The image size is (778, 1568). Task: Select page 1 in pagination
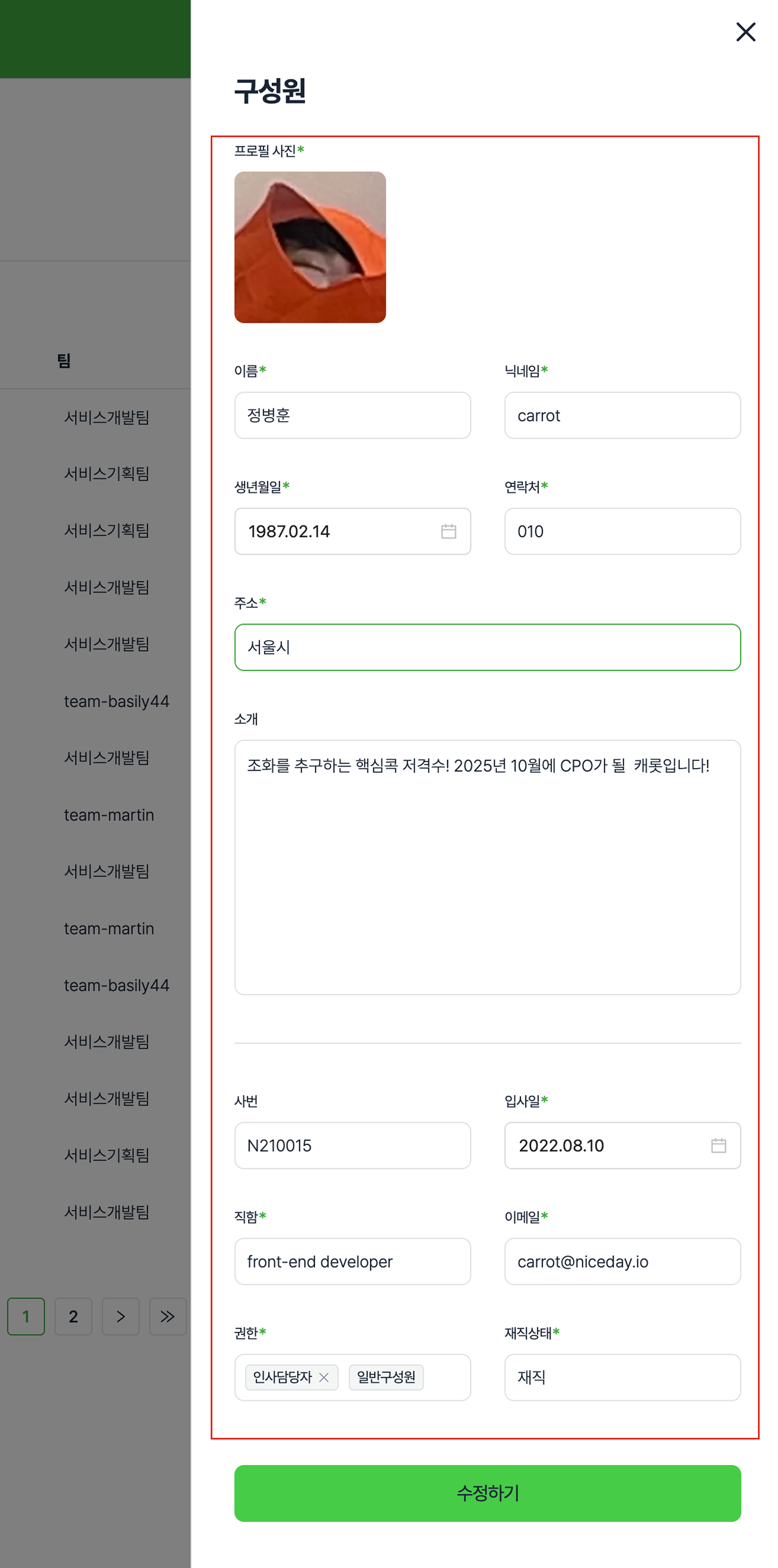(x=26, y=1317)
